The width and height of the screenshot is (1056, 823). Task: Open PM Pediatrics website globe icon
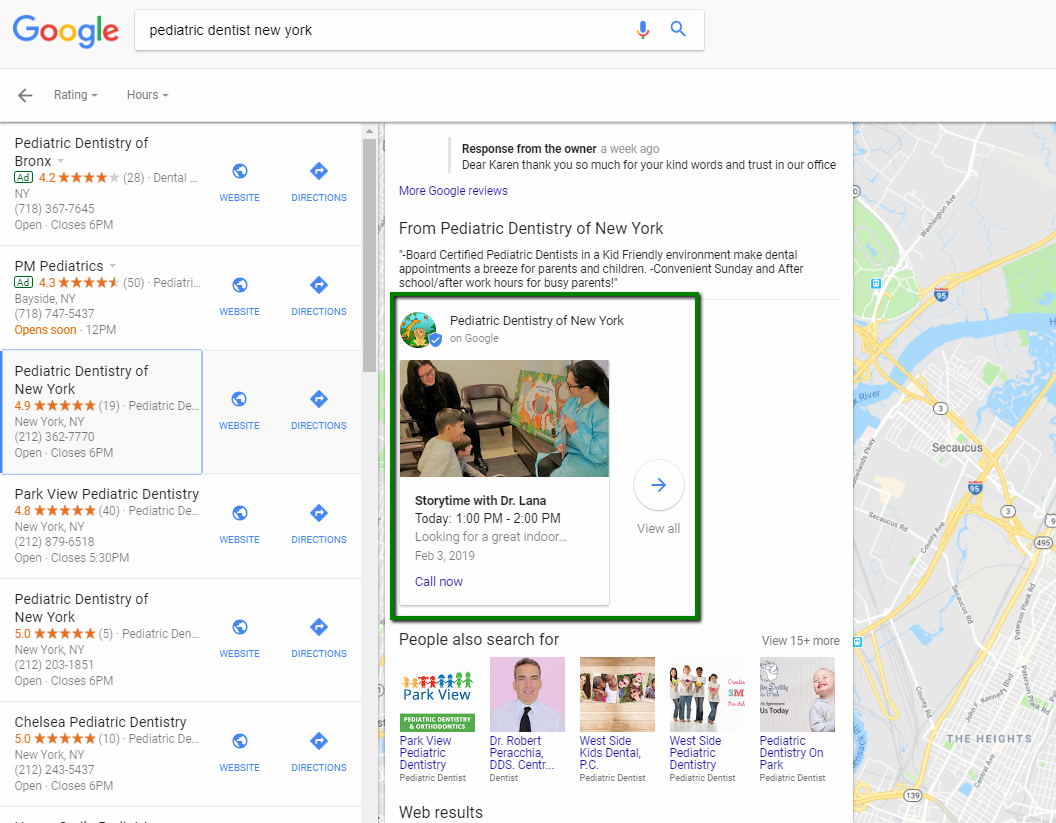point(239,285)
